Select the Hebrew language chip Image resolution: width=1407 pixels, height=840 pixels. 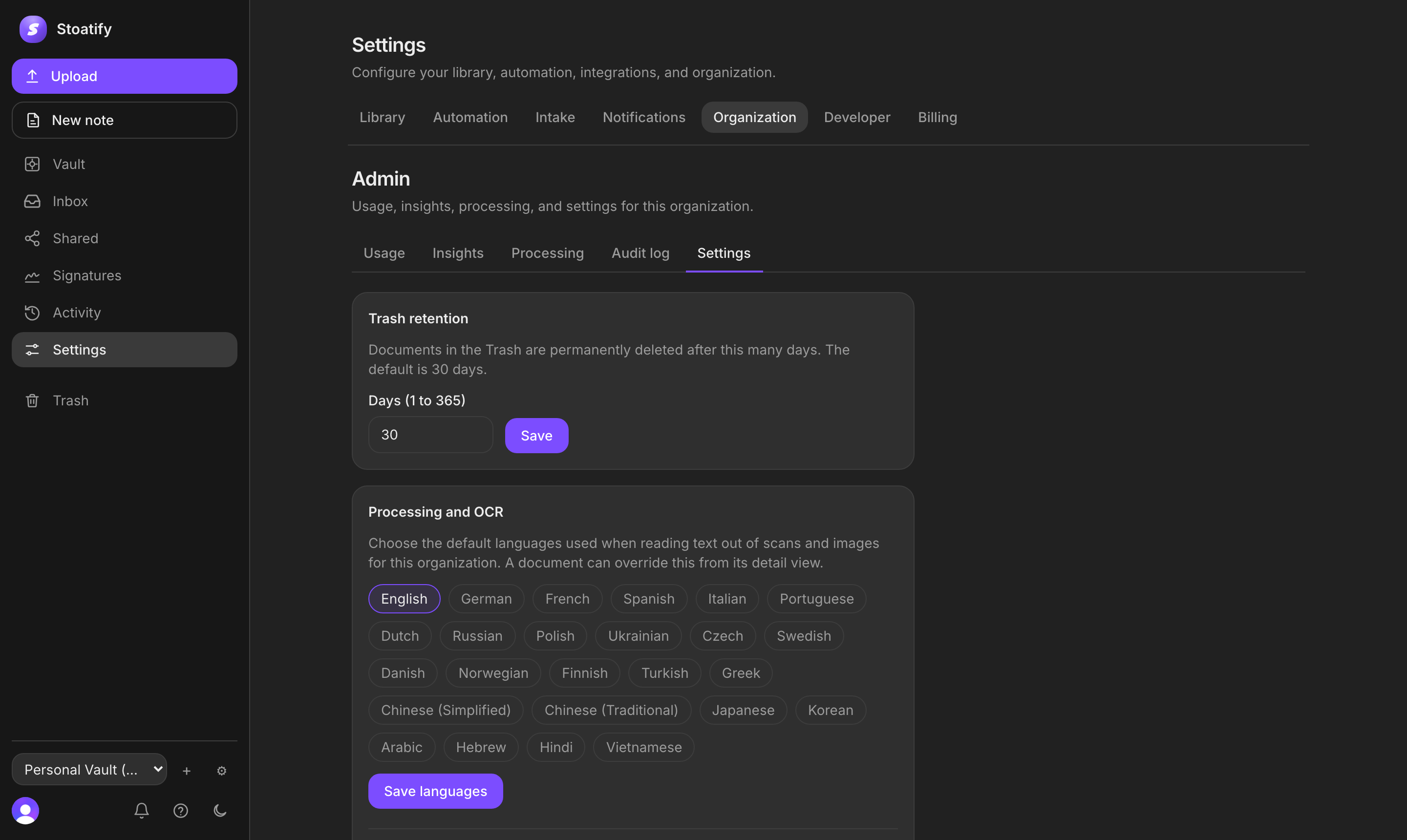(x=481, y=747)
